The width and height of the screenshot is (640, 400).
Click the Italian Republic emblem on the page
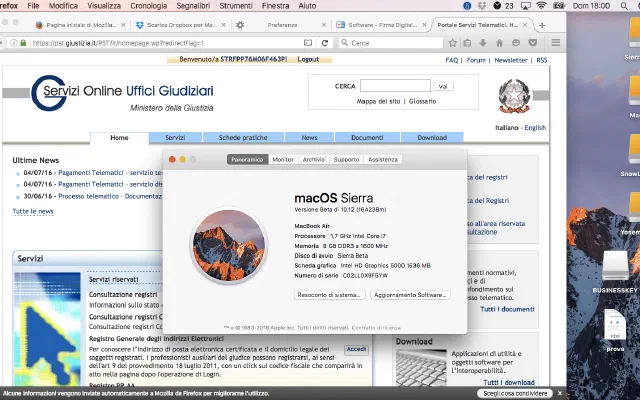(x=514, y=96)
